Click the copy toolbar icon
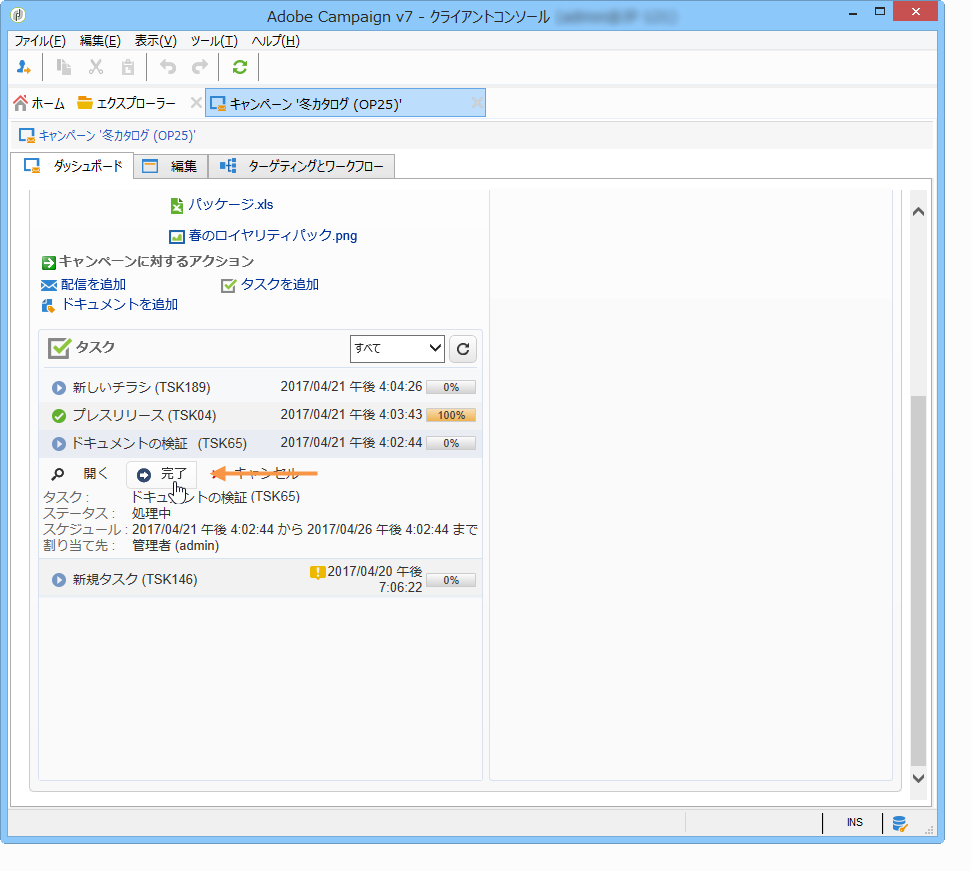Screen dimensions: 971x871 64,67
